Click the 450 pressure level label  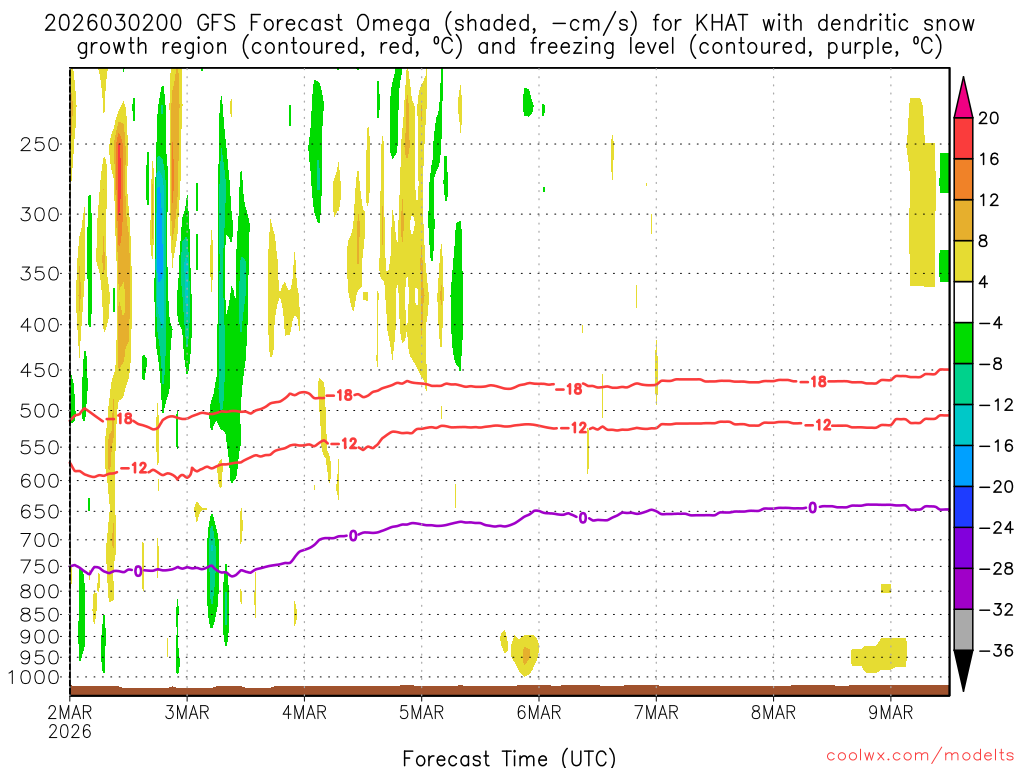click(40, 370)
